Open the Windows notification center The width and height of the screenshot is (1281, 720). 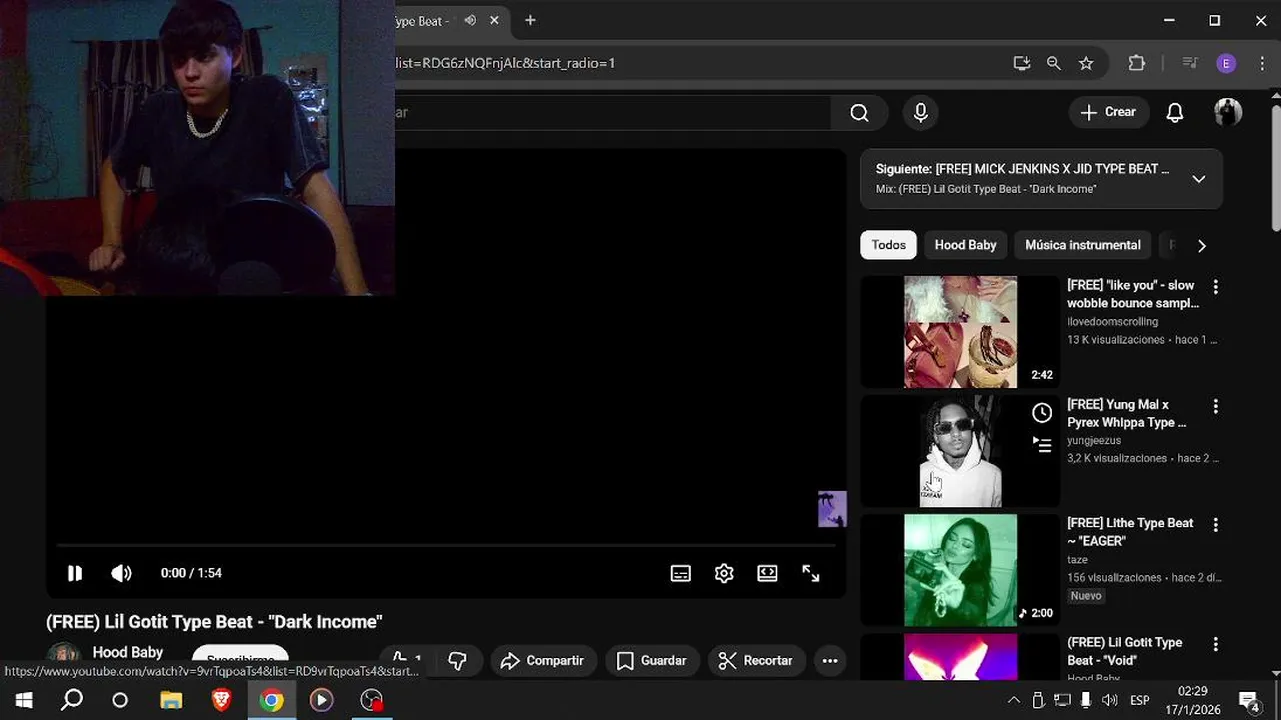click(1250, 700)
